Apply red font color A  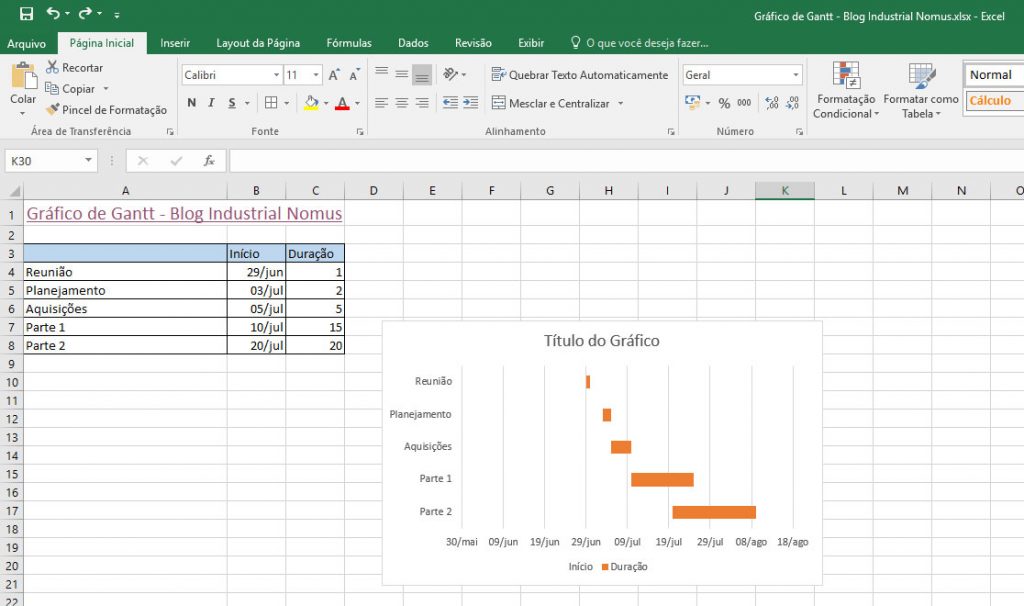tap(342, 103)
